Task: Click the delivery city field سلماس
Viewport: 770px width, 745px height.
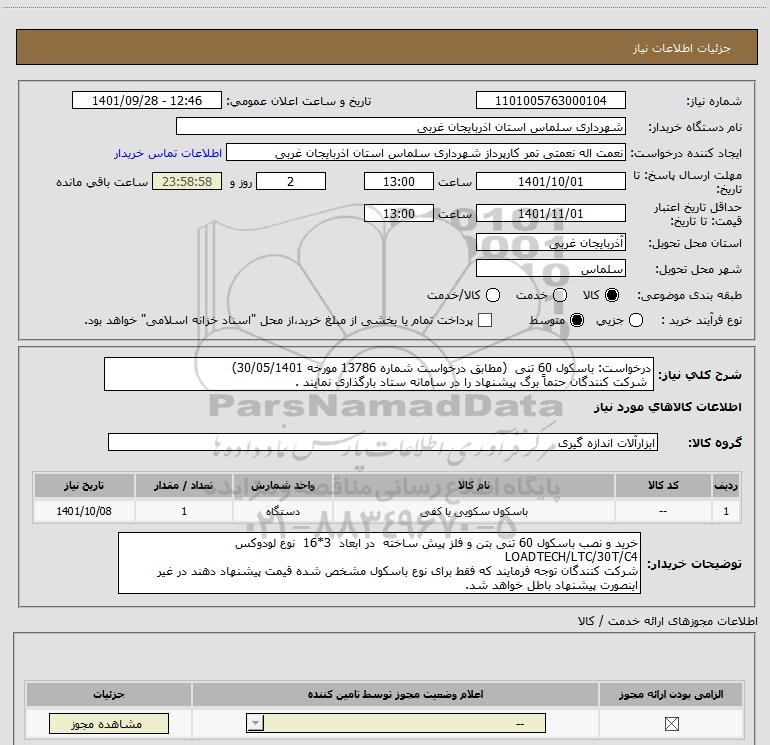Action: pos(550,269)
